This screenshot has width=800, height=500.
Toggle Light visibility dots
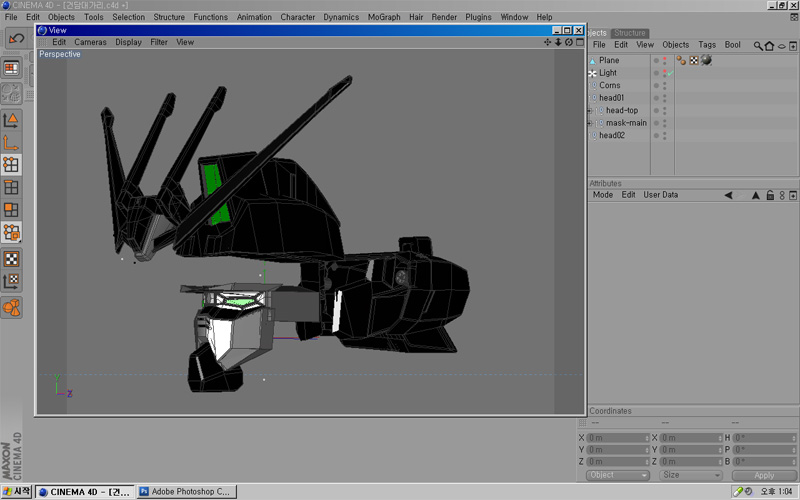click(664, 73)
